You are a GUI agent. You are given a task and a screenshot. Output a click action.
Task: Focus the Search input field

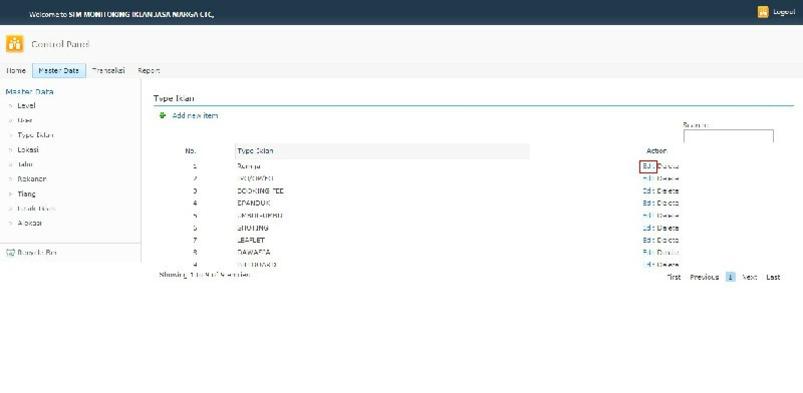[x=728, y=136]
